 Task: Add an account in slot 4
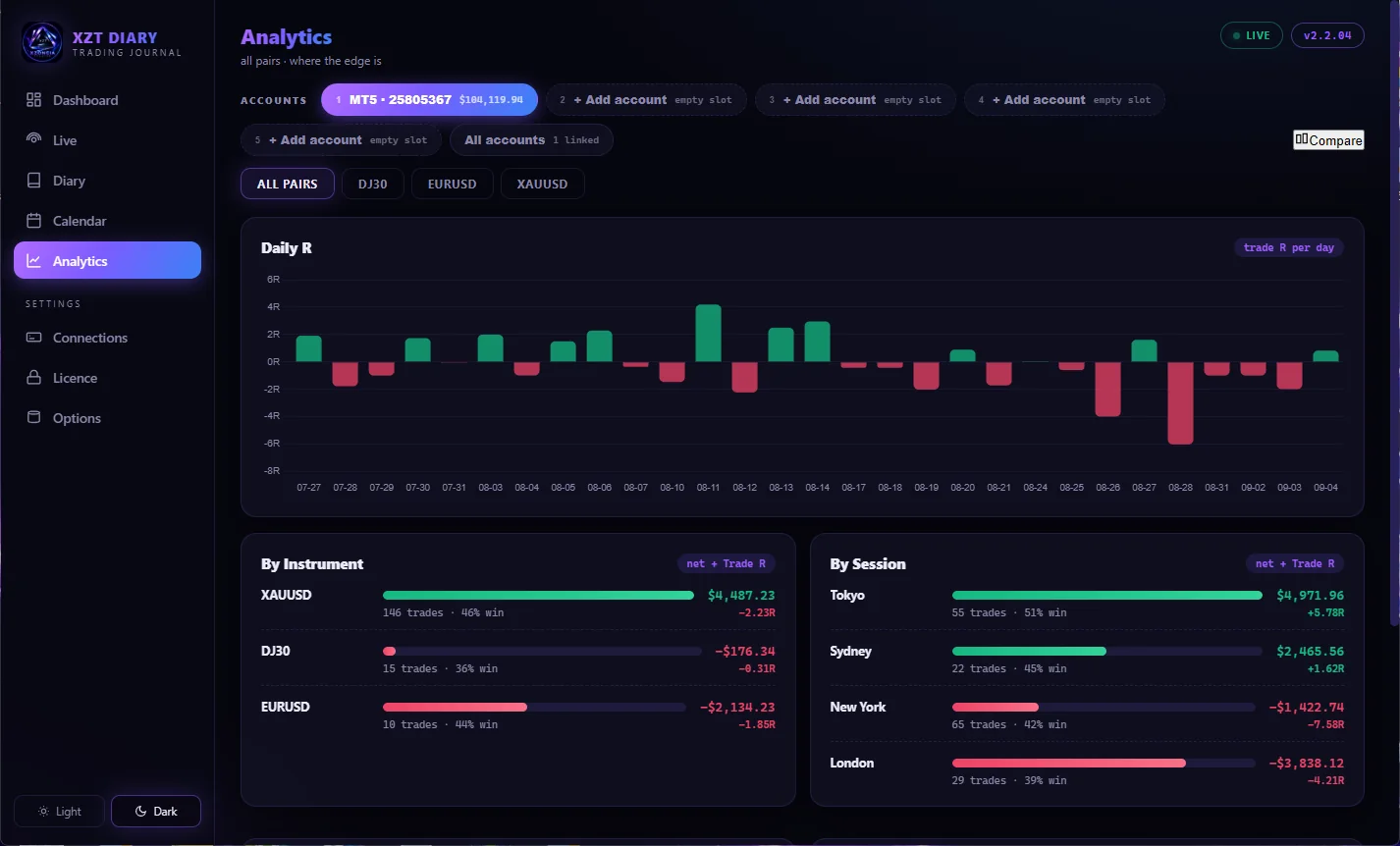1065,100
